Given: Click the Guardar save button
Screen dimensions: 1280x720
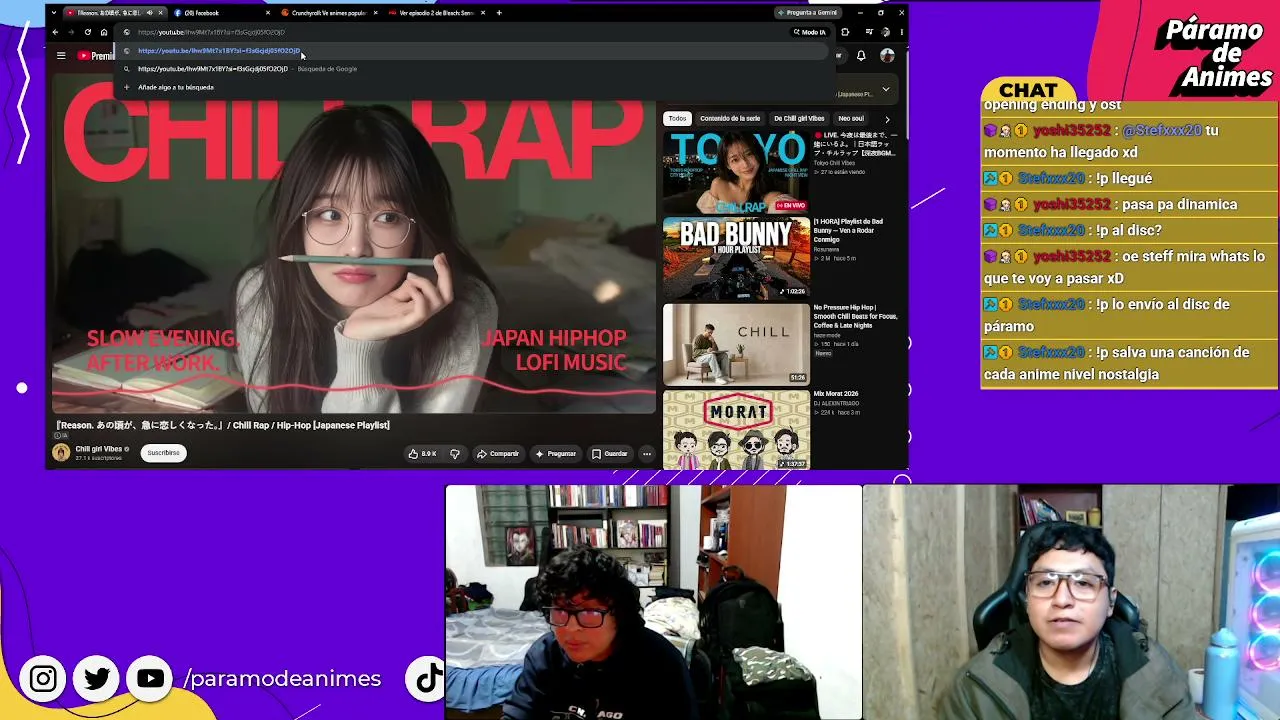Looking at the screenshot, I should point(609,454).
